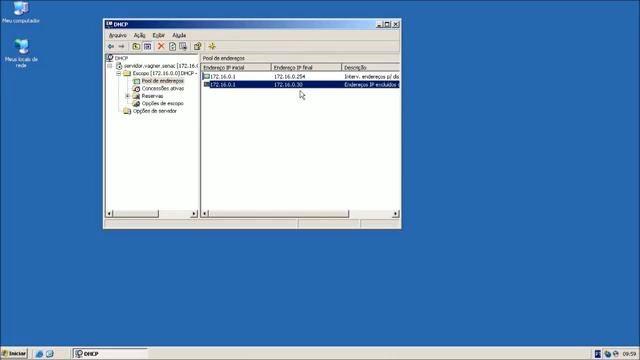The width and height of the screenshot is (640, 360).
Task: Open the Ação menu
Action: [x=140, y=36]
